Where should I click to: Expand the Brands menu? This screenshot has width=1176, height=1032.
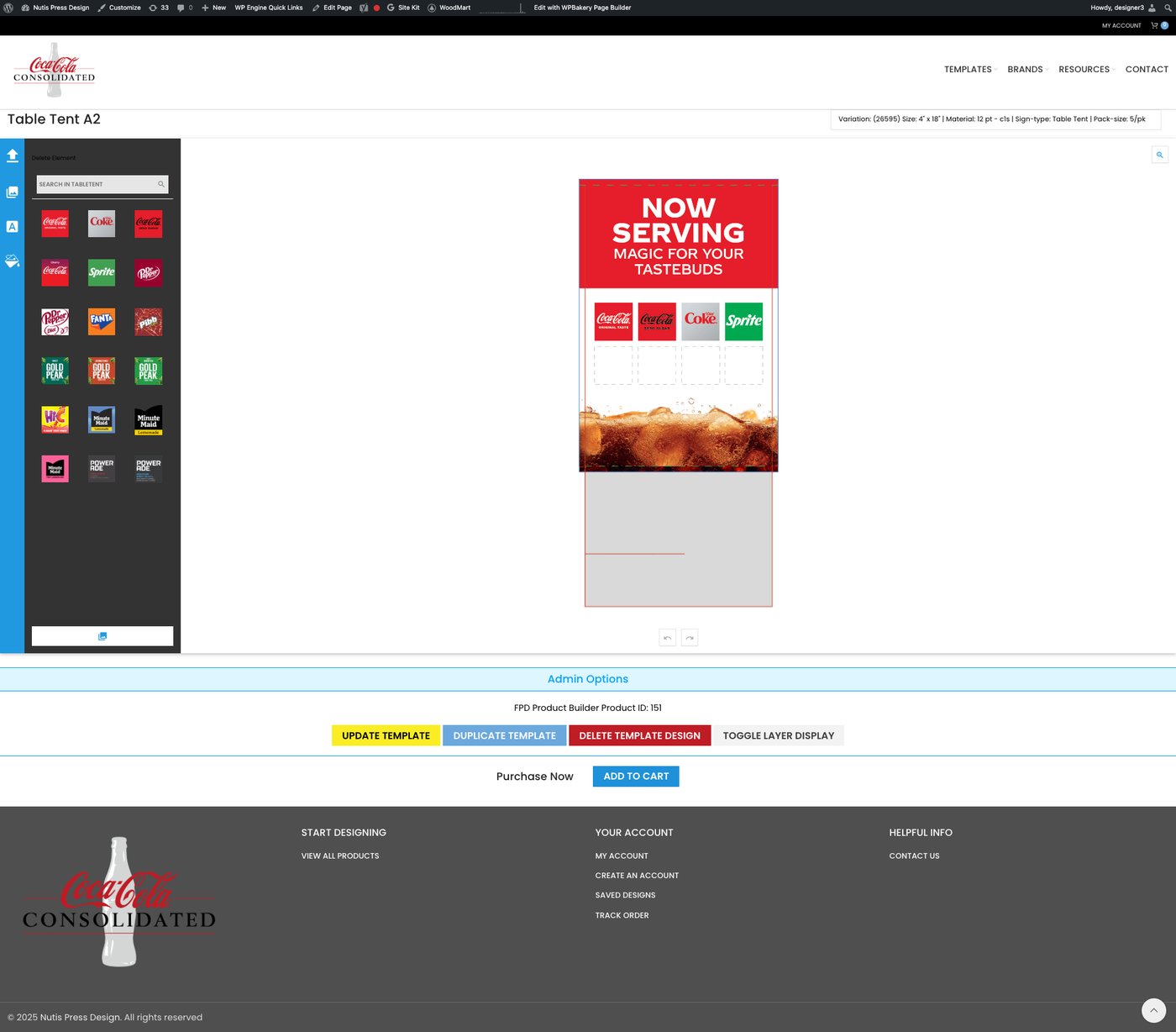[1026, 70]
